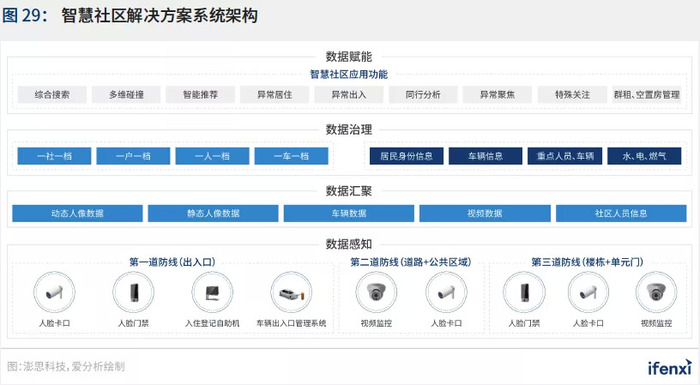This screenshot has height=385, width=700.
Task: Click the 视频监控 dome camera under 第二道防线
Action: (x=376, y=293)
